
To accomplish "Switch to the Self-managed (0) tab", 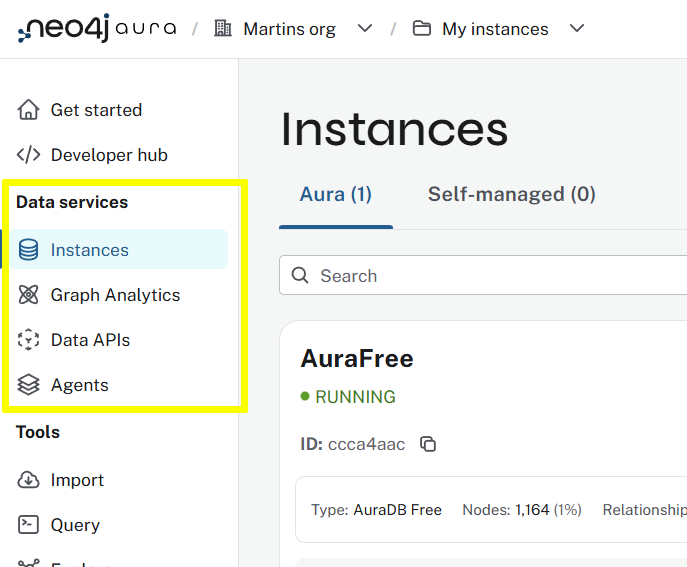I will [x=511, y=195].
